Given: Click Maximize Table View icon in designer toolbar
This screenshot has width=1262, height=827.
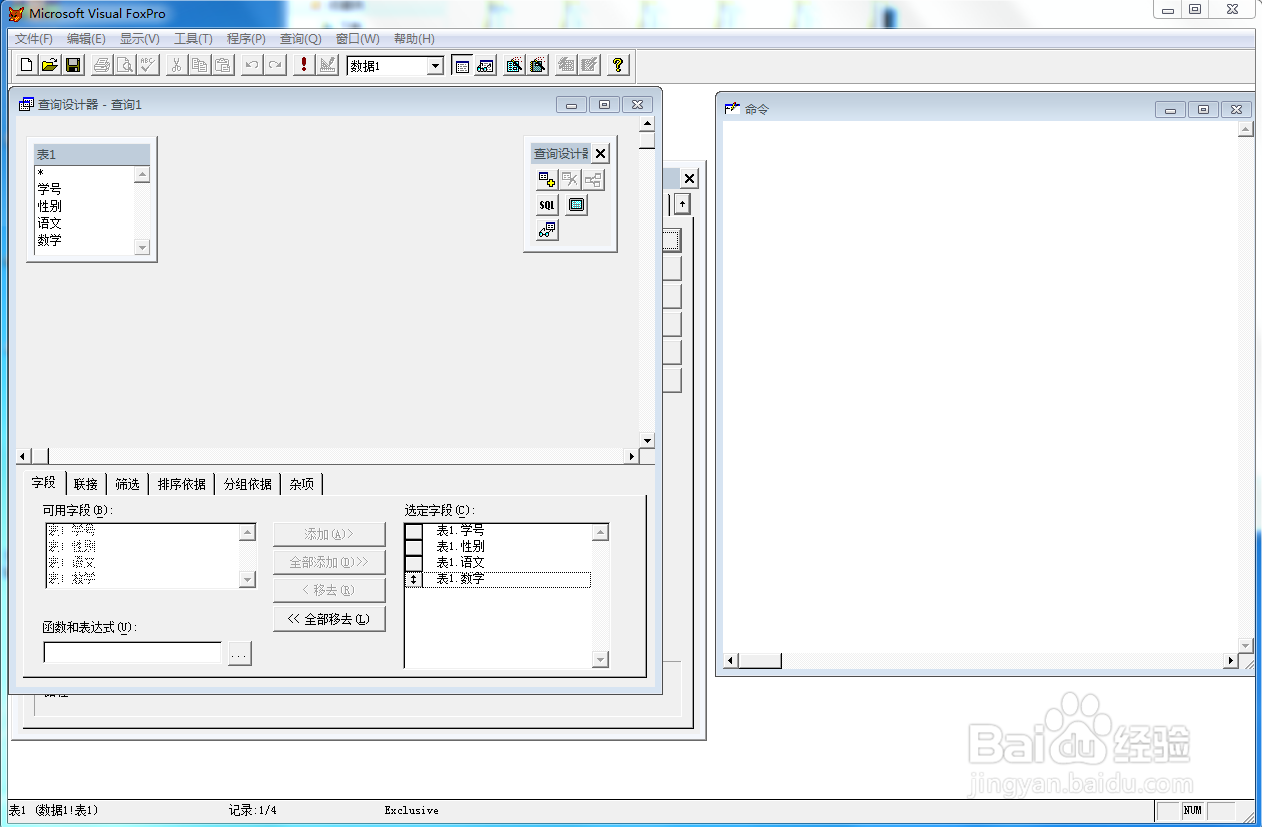Looking at the screenshot, I should [x=577, y=205].
